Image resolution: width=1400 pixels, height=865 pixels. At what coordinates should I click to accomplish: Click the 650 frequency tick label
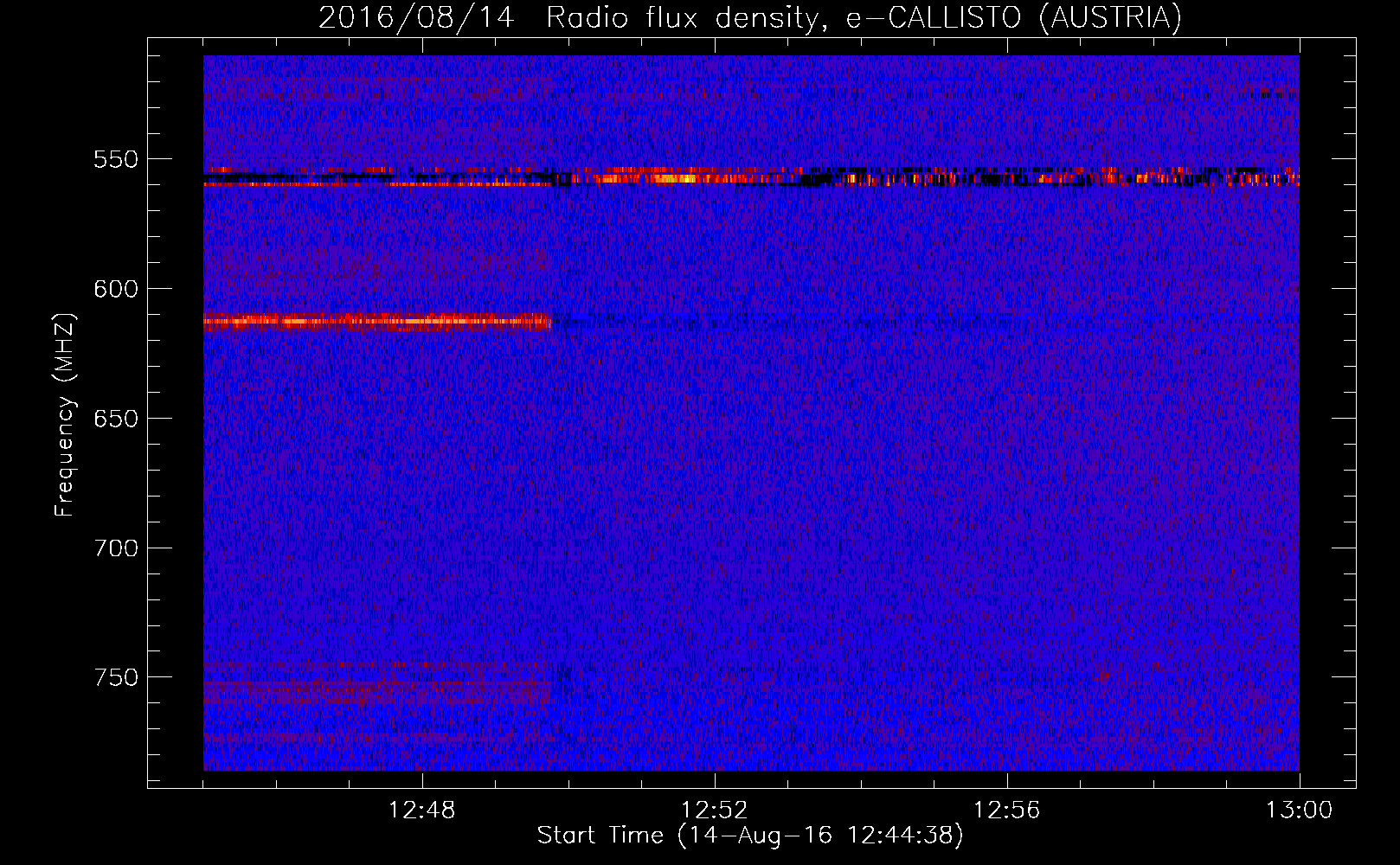point(116,419)
